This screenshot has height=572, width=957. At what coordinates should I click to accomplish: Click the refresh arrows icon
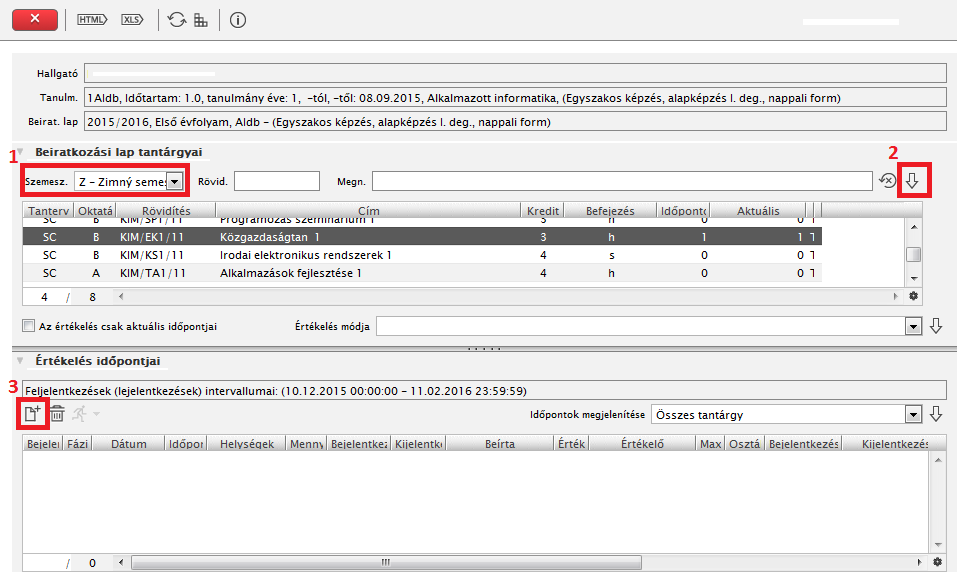[x=177, y=19]
